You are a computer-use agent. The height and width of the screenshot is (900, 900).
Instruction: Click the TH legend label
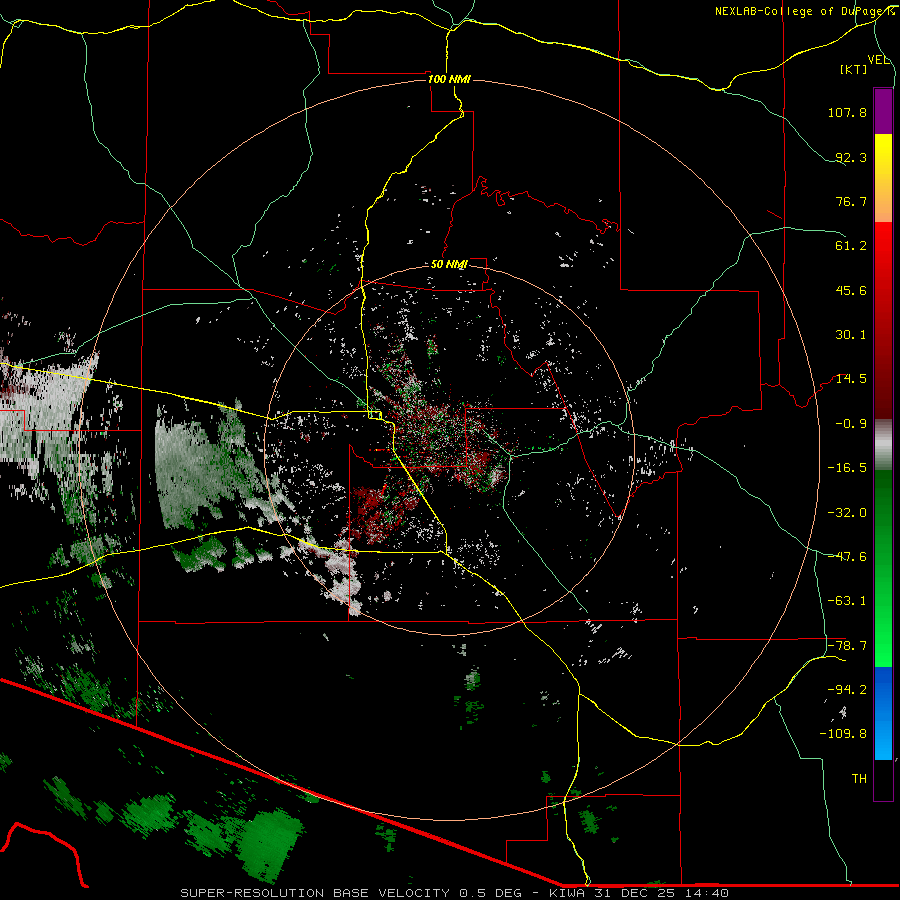pyautogui.click(x=859, y=779)
